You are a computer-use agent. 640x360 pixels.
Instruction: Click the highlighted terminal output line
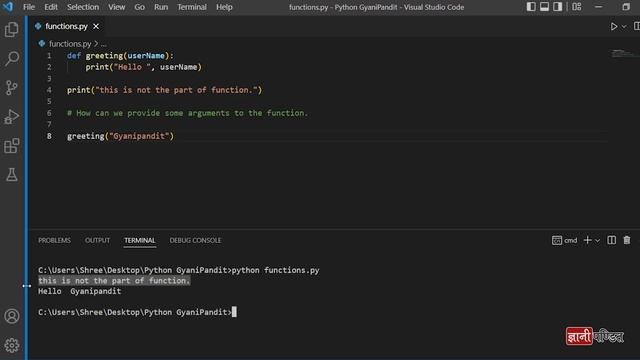[114, 281]
